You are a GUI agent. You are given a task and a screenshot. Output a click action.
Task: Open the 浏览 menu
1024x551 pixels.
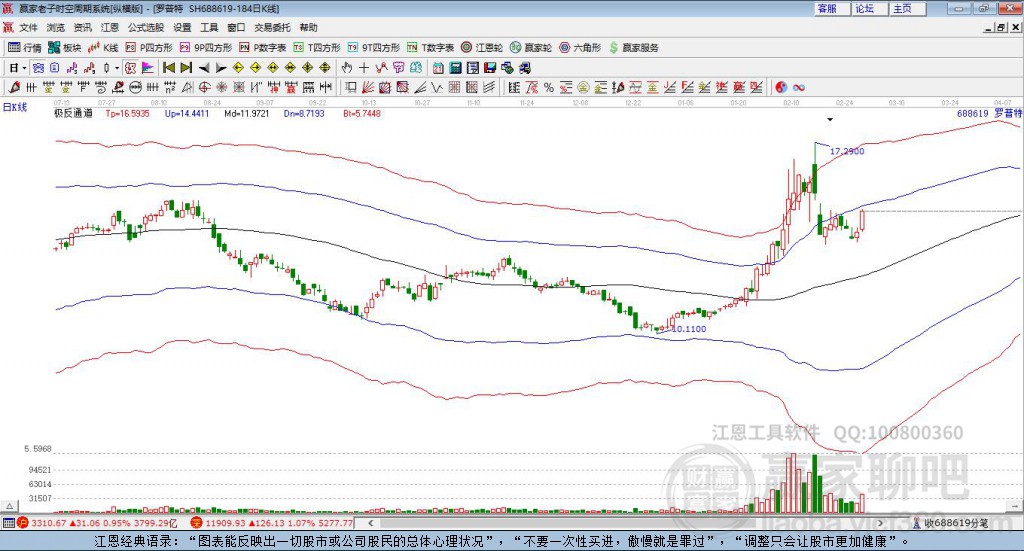pos(56,27)
